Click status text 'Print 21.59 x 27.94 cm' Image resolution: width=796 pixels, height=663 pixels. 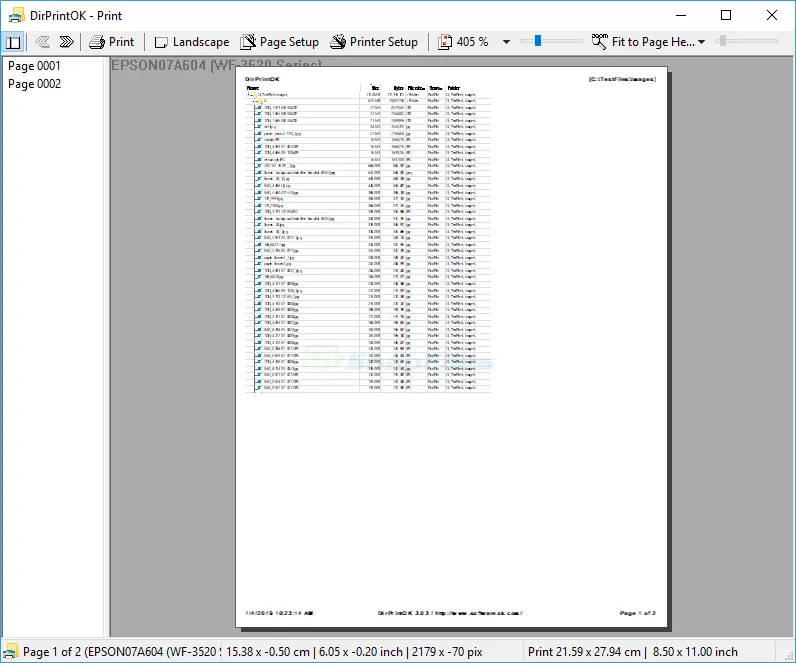click(584, 652)
